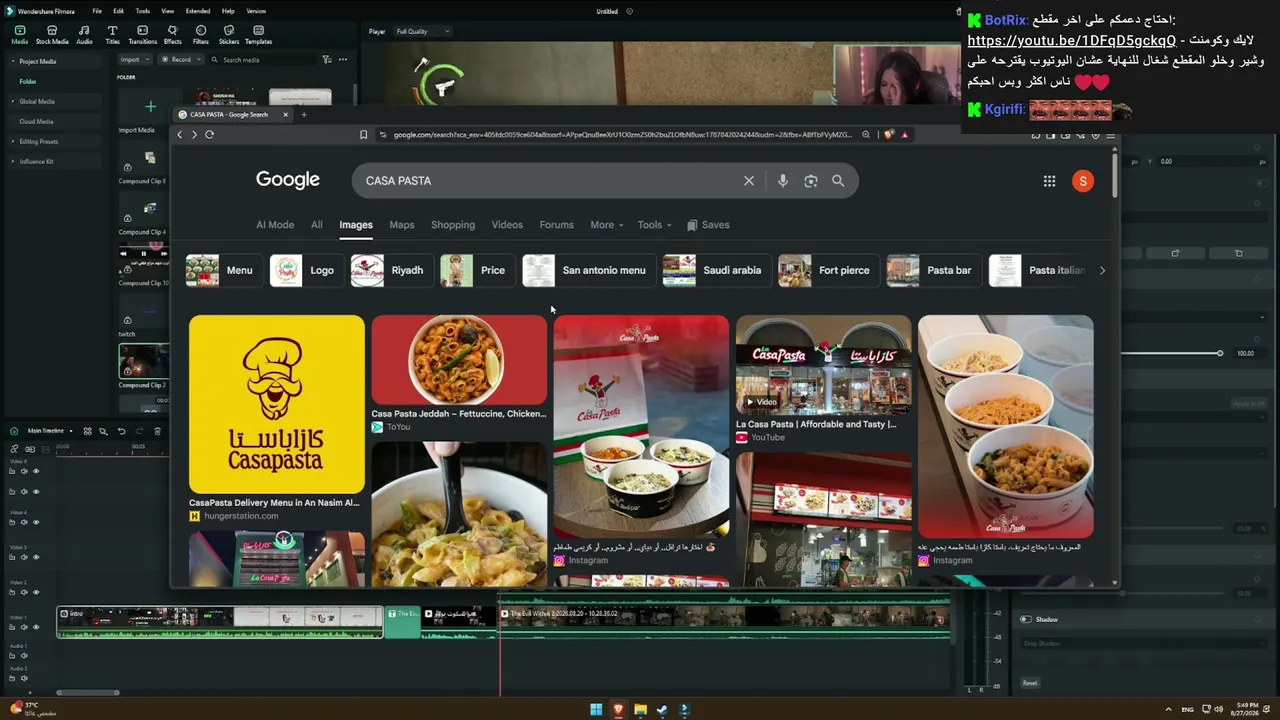Click timeline undo arrow in Filmora
Screen dimensions: 1280x720
pyautogui.click(x=121, y=431)
